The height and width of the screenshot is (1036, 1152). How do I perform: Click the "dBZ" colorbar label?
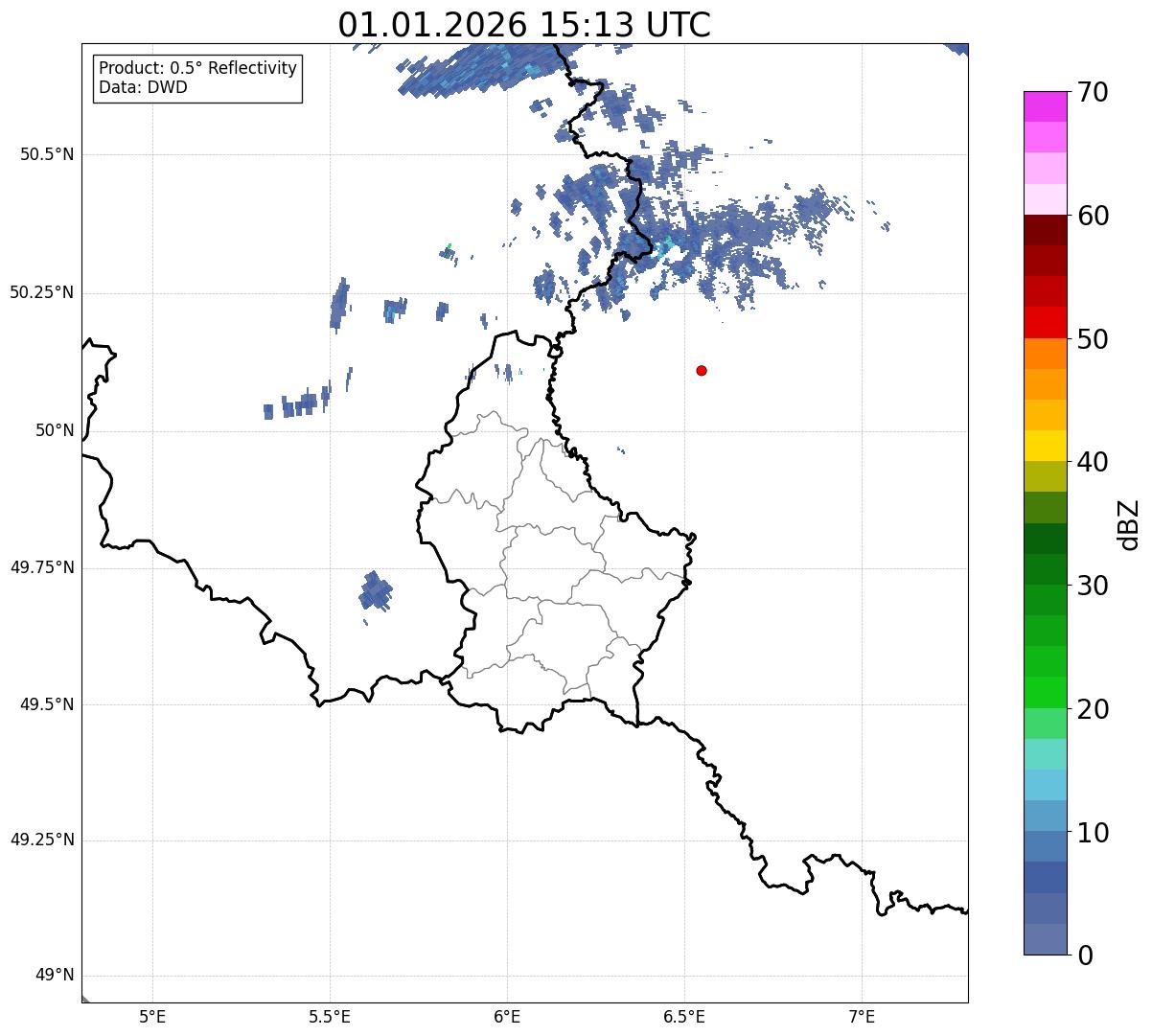1129,523
